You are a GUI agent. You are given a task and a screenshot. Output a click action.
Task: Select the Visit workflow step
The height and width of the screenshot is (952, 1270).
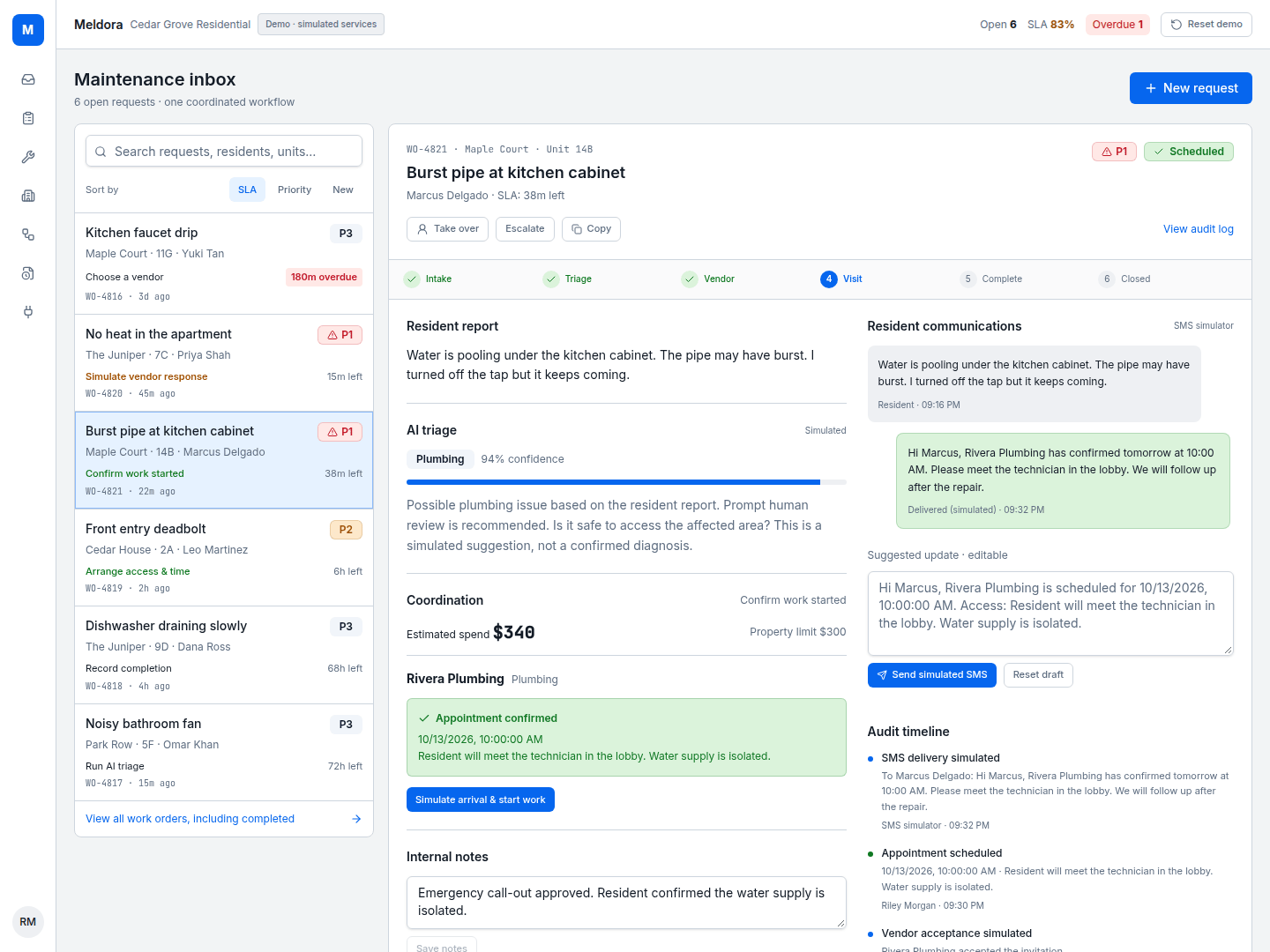coord(841,279)
